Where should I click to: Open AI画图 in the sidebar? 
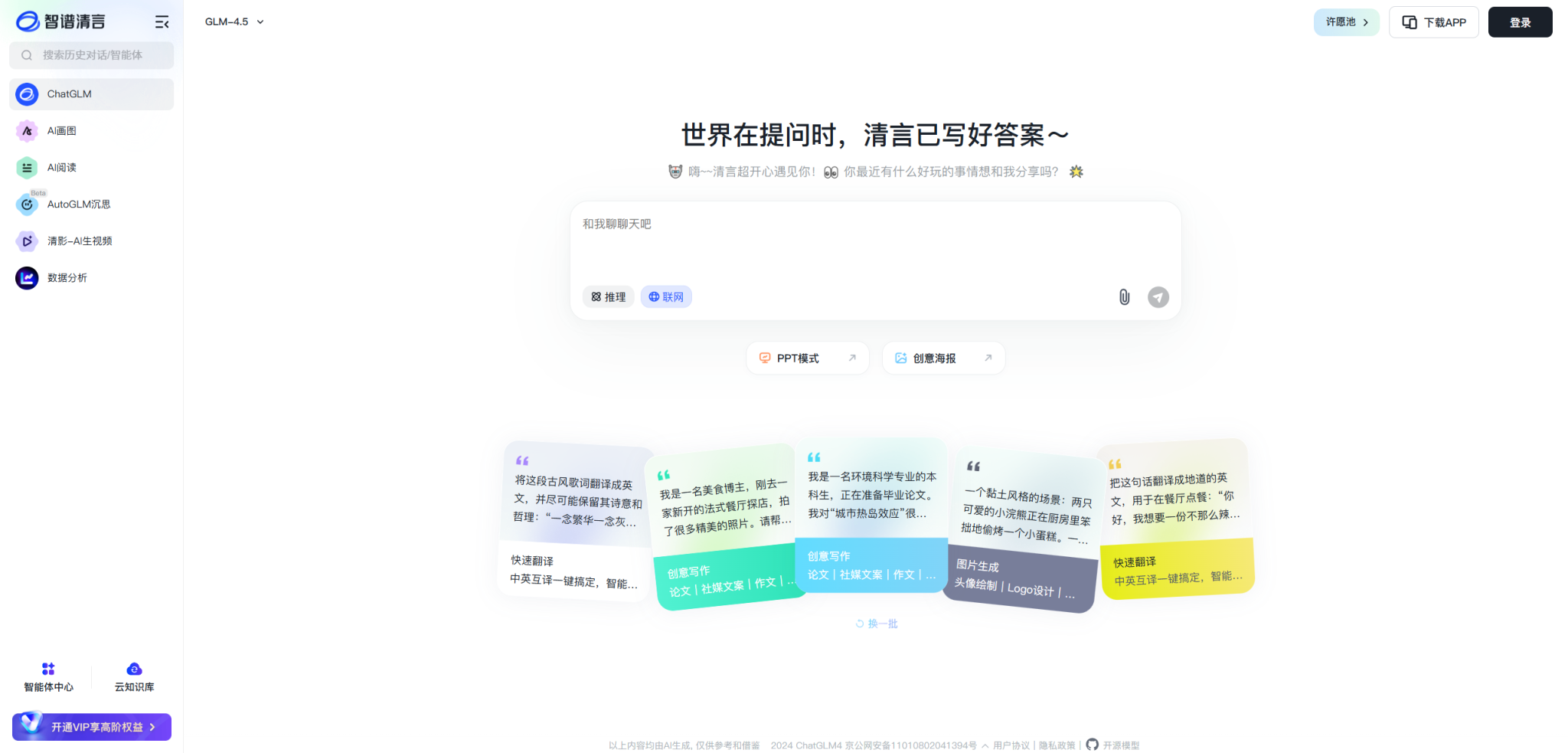pos(91,131)
